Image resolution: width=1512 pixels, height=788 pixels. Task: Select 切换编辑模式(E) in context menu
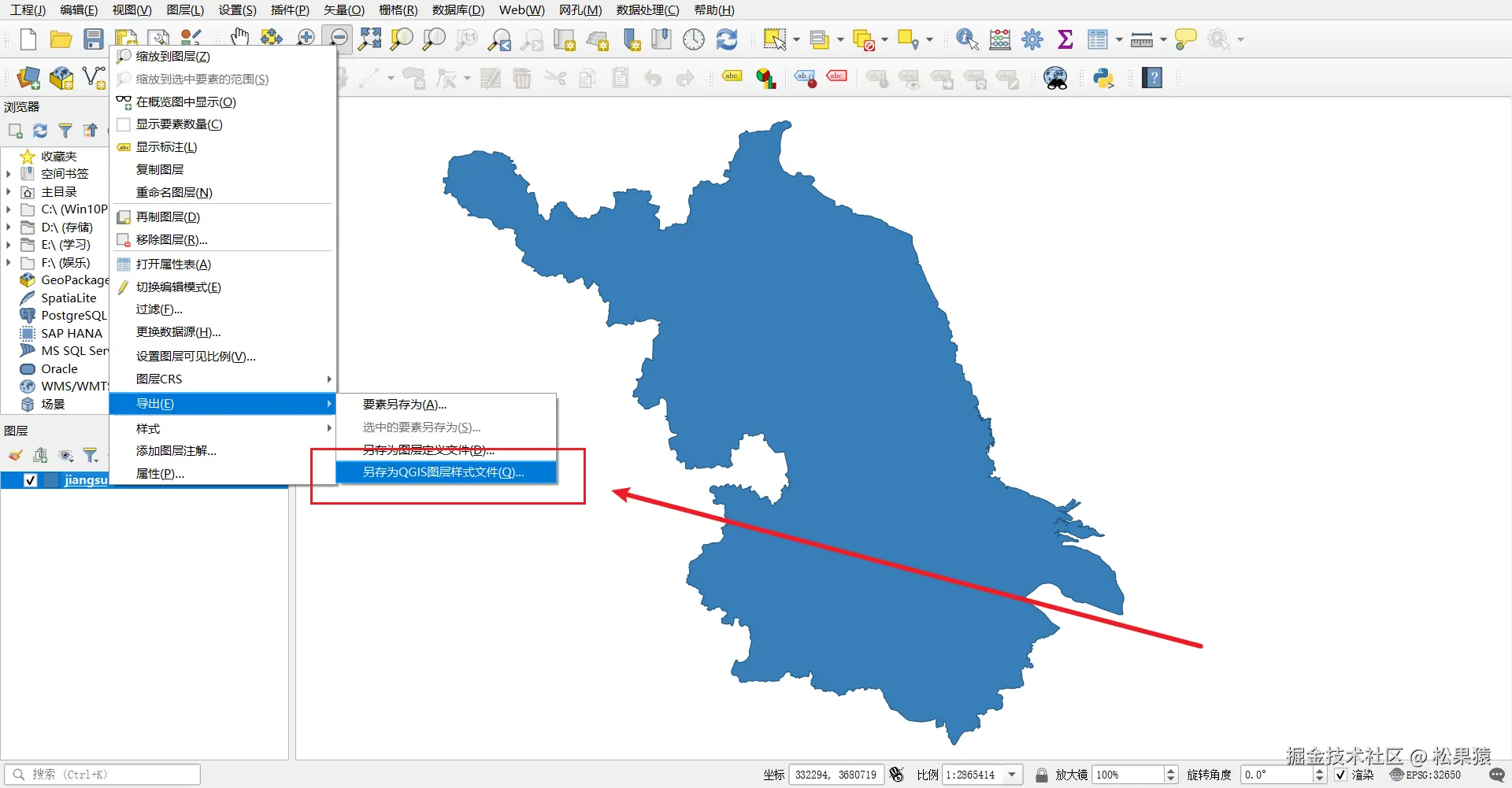coord(223,287)
